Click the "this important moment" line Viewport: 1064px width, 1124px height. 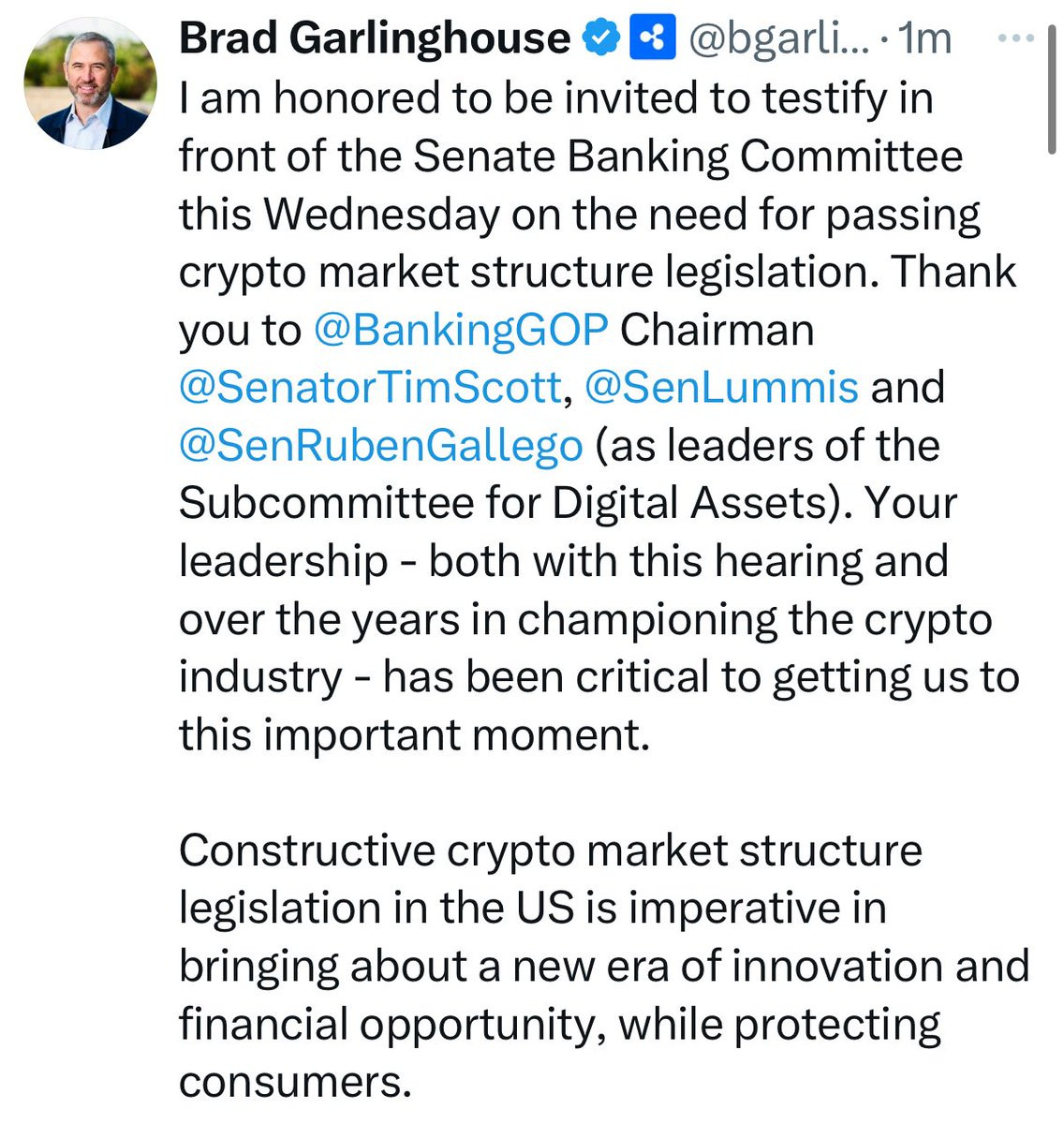click(413, 735)
